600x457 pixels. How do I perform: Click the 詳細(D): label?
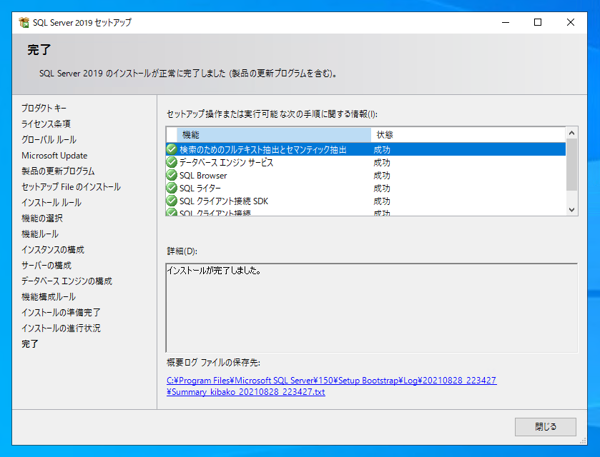(182, 251)
